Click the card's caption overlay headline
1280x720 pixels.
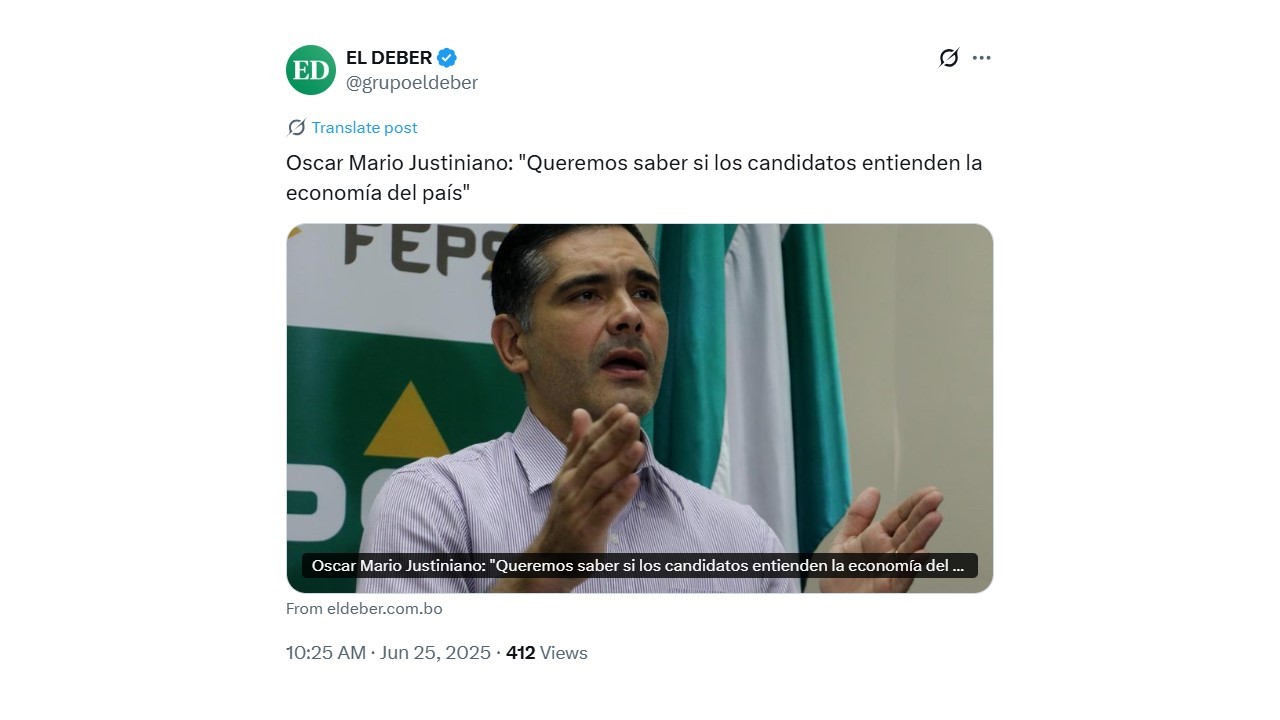pyautogui.click(x=640, y=565)
